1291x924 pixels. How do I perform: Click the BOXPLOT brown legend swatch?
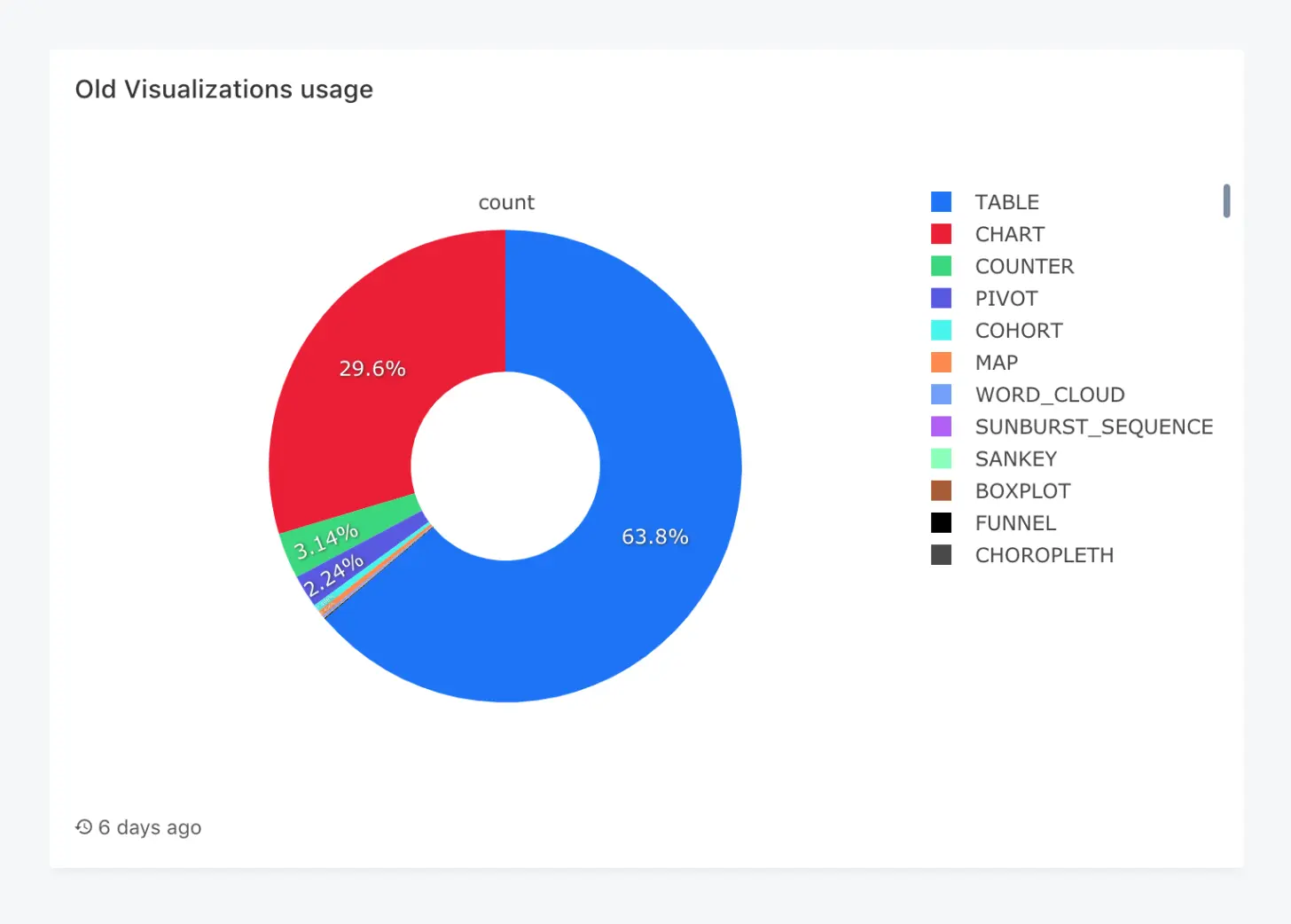coord(941,490)
